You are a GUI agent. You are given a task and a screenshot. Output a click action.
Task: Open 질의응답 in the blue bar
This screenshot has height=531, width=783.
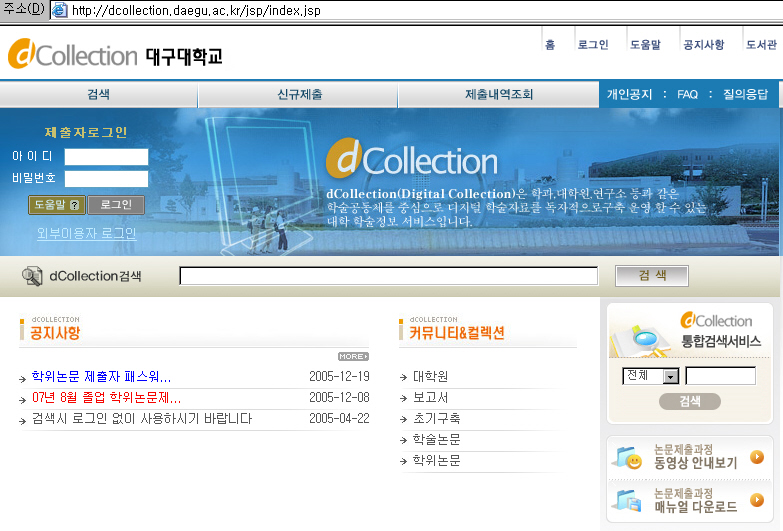pos(745,94)
